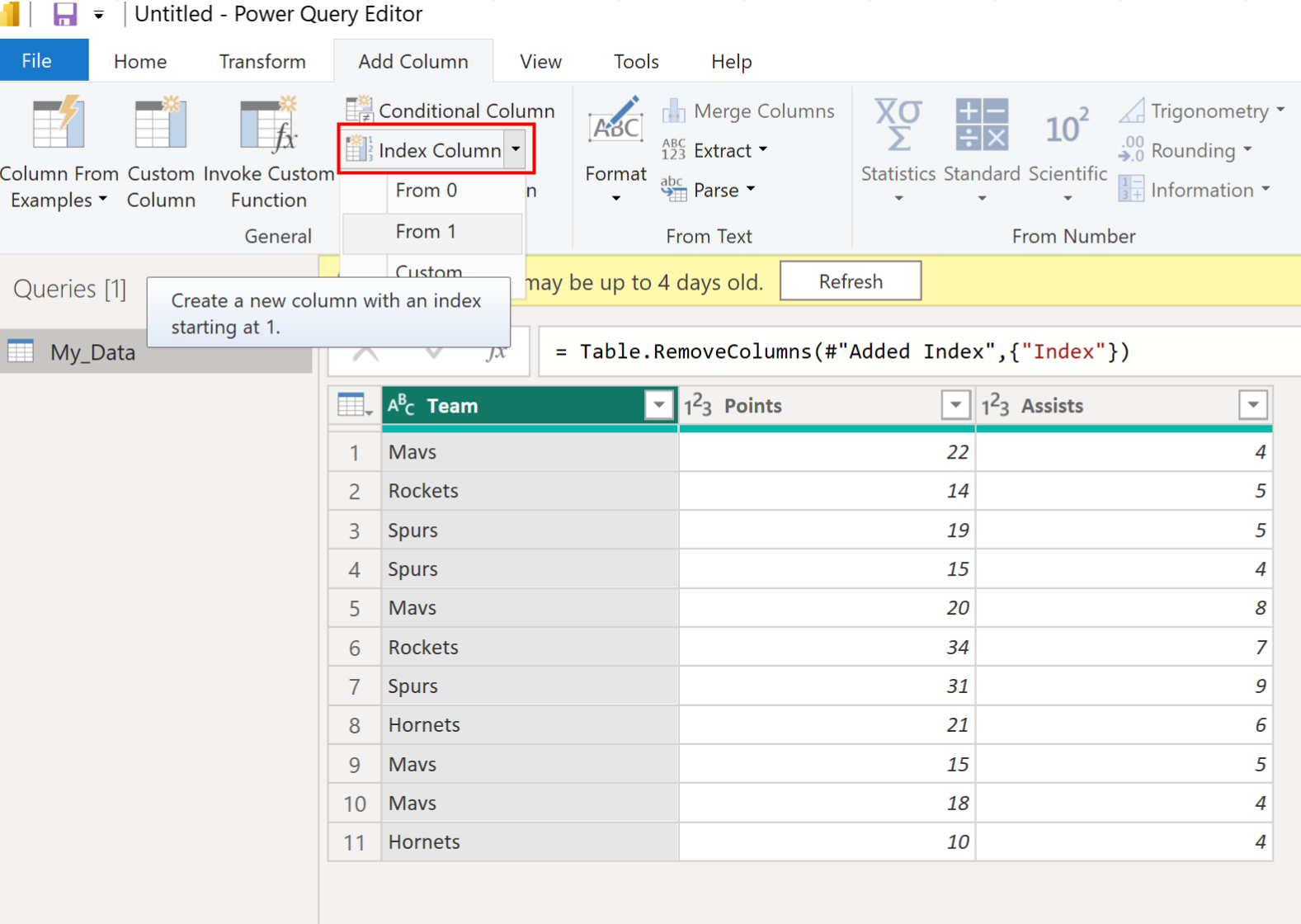
Task: Open the Statistics sigma tool
Action: 898,149
